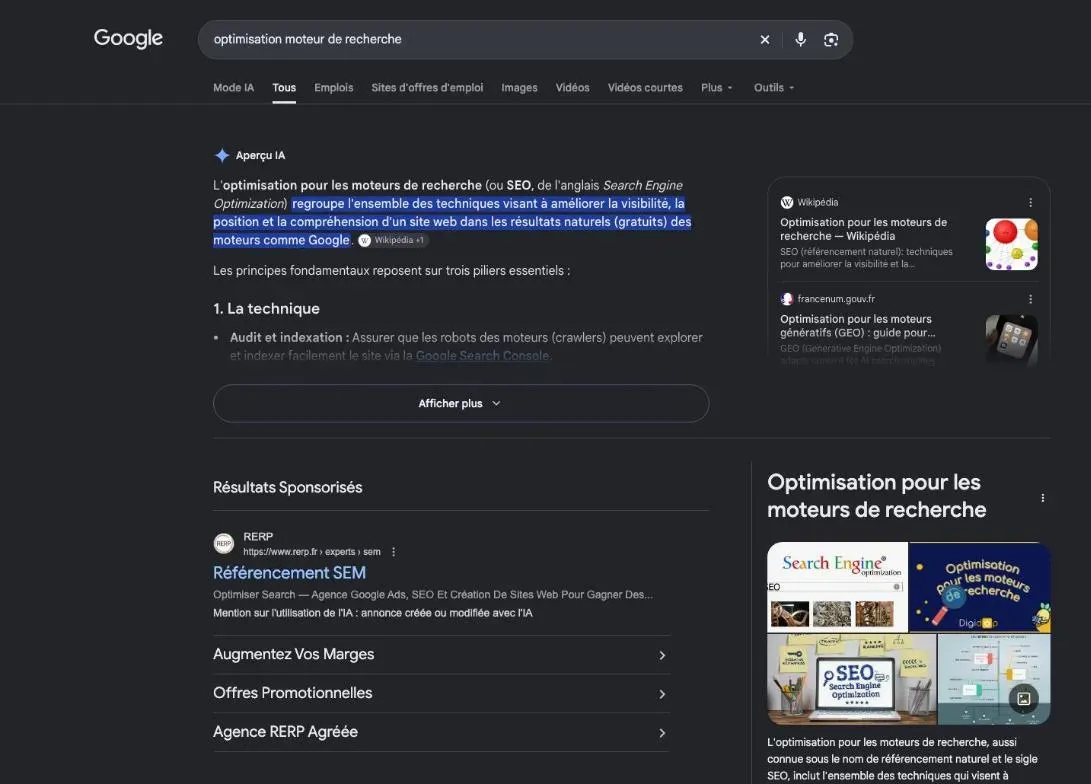Screen dimensions: 1091x784
Task: Click the Aperçu IA sparkle icon
Action: pyautogui.click(x=222, y=155)
